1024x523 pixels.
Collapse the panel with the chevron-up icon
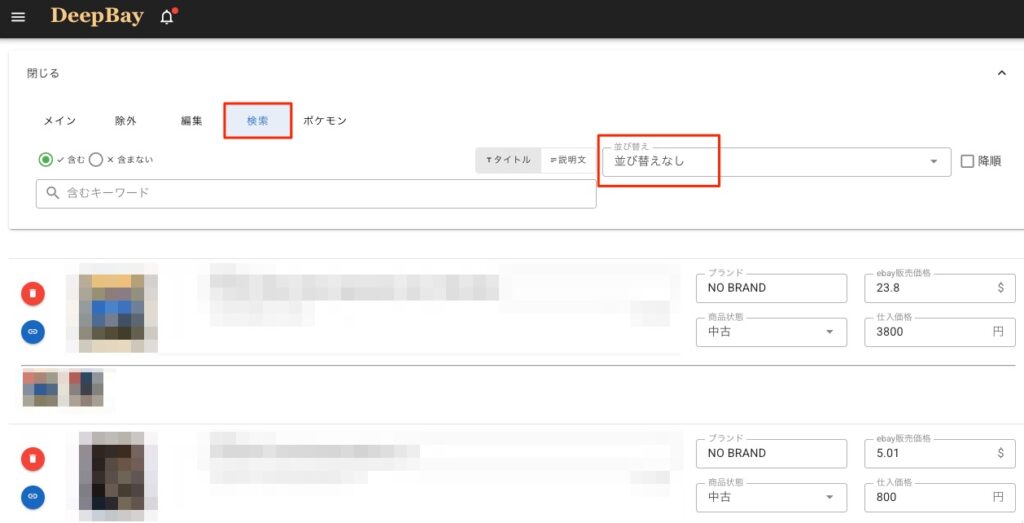(x=1001, y=73)
